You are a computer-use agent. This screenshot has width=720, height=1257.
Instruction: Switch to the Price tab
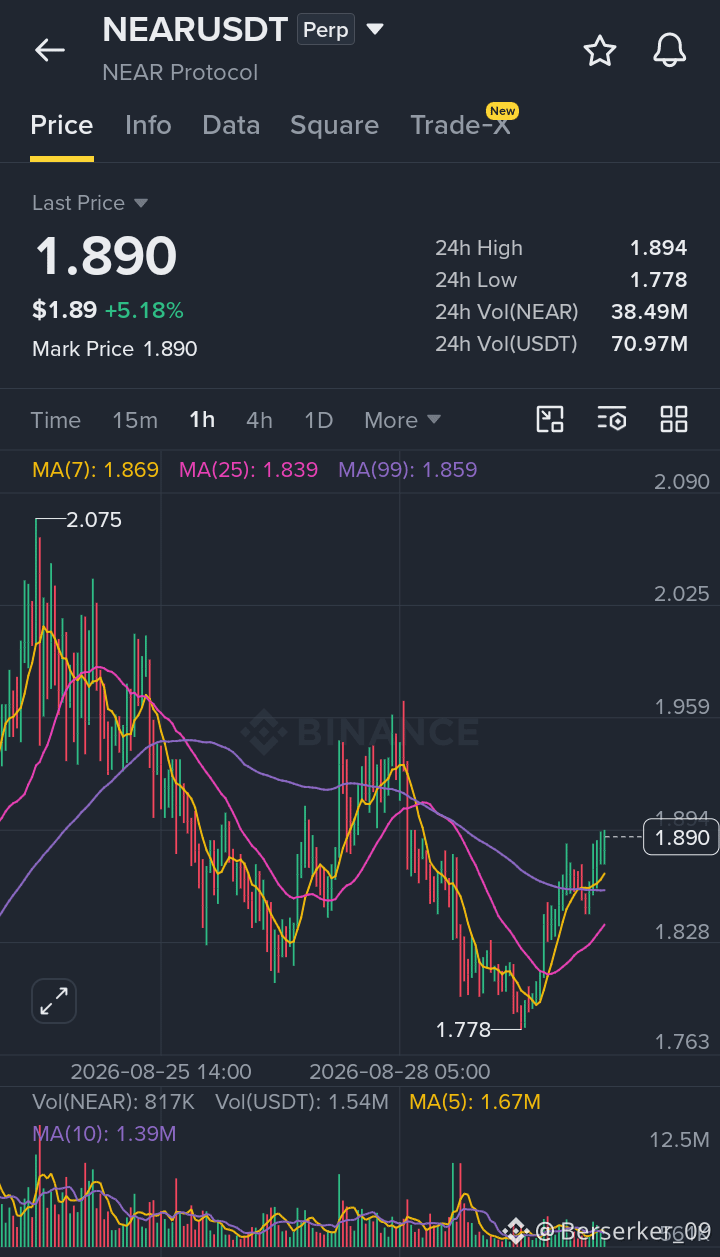pyautogui.click(x=62, y=125)
